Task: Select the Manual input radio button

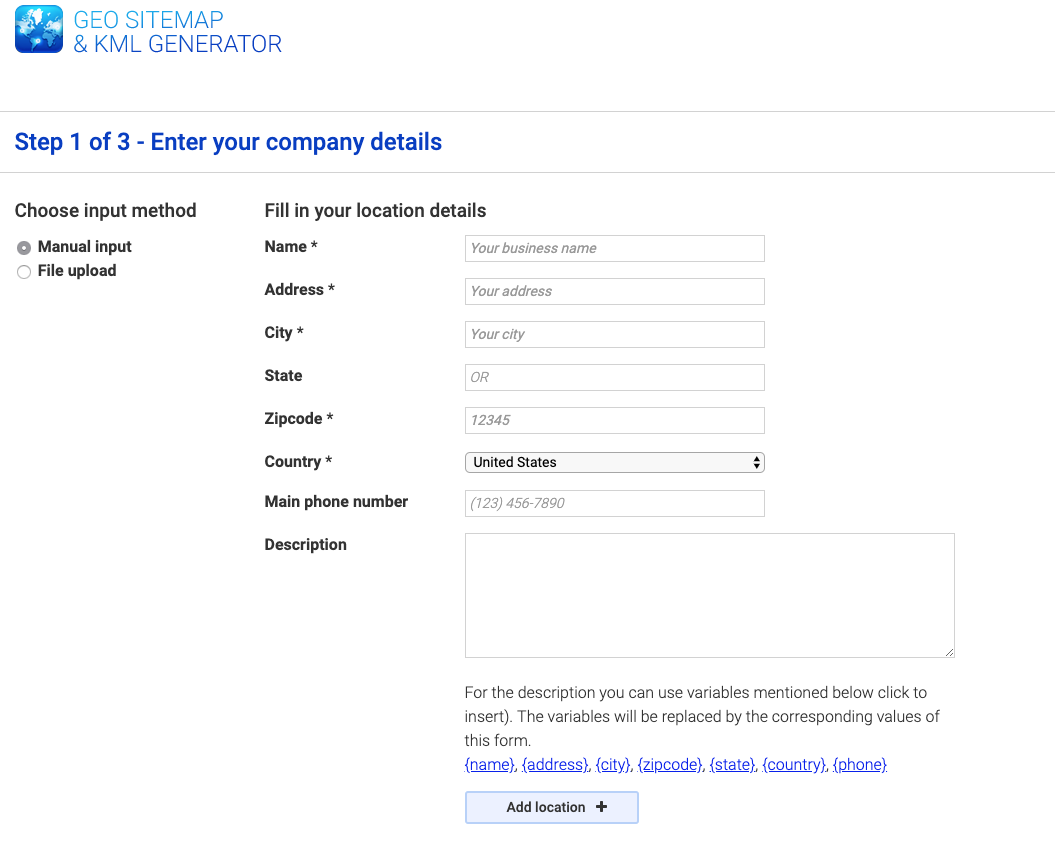Action: pyautogui.click(x=24, y=248)
